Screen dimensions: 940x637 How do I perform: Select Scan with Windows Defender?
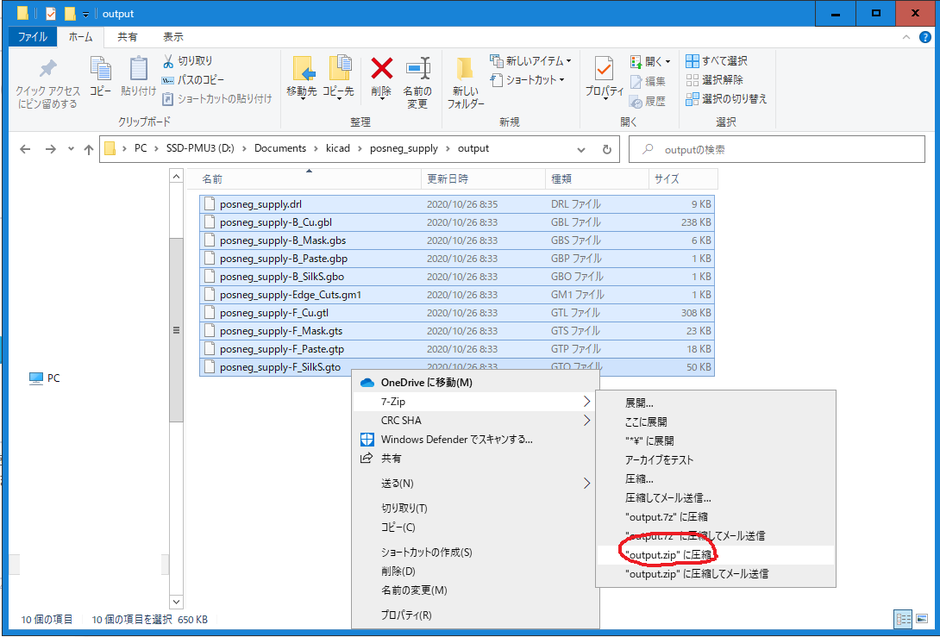pyautogui.click(x=475, y=439)
